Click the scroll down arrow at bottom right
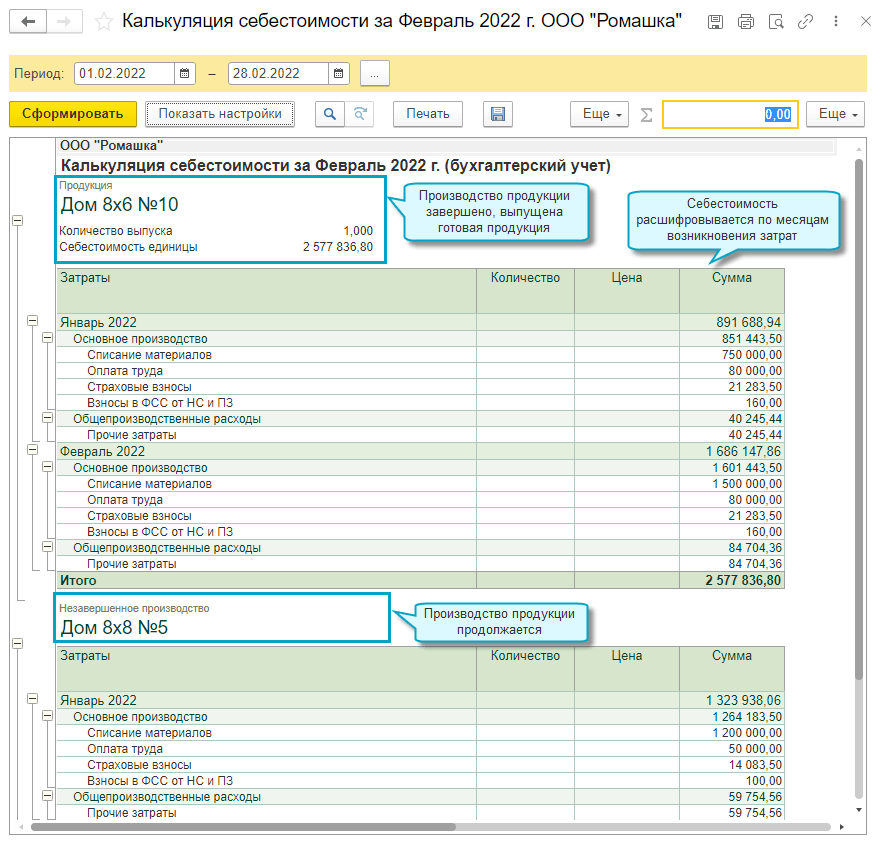 point(859,810)
